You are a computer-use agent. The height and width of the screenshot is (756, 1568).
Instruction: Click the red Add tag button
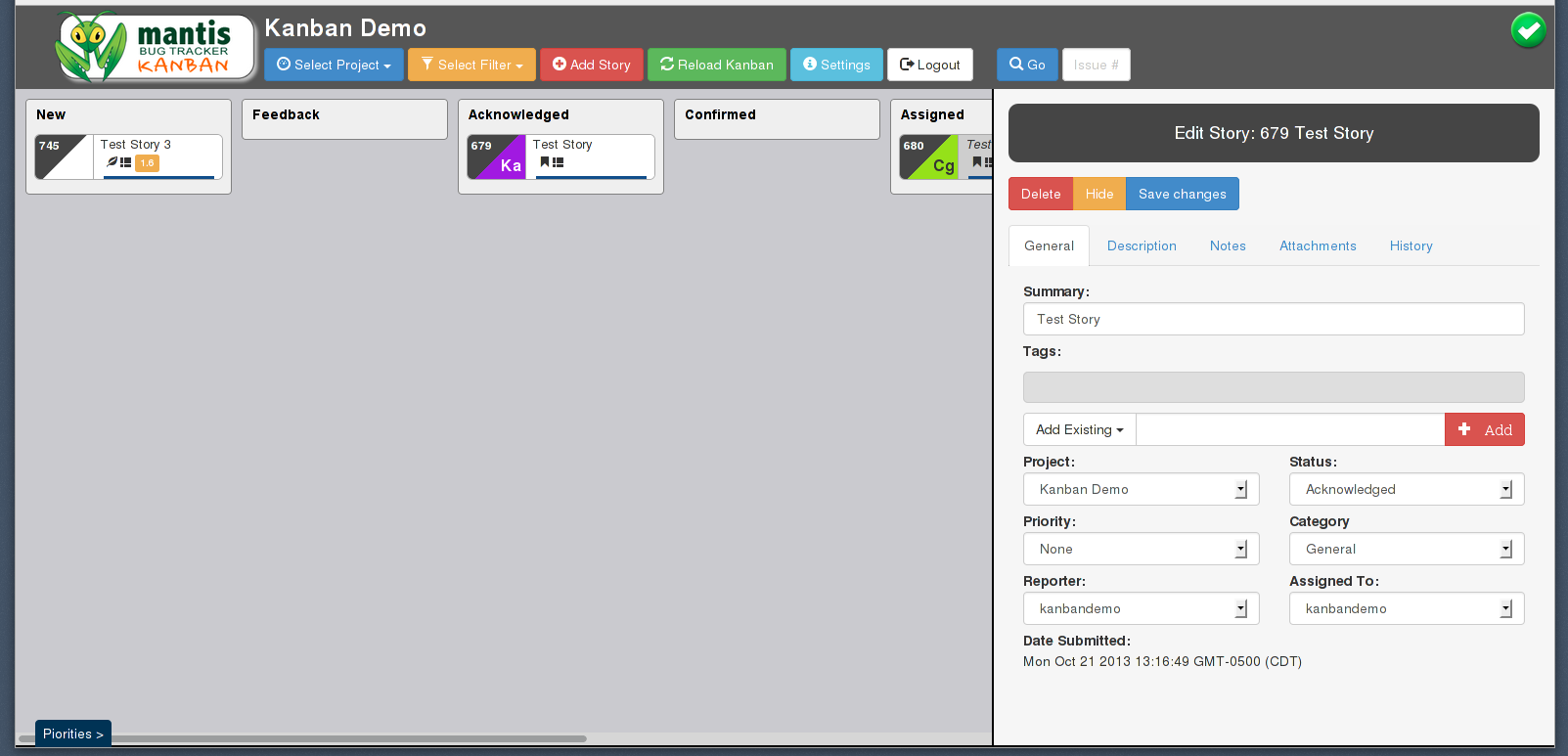click(1485, 429)
